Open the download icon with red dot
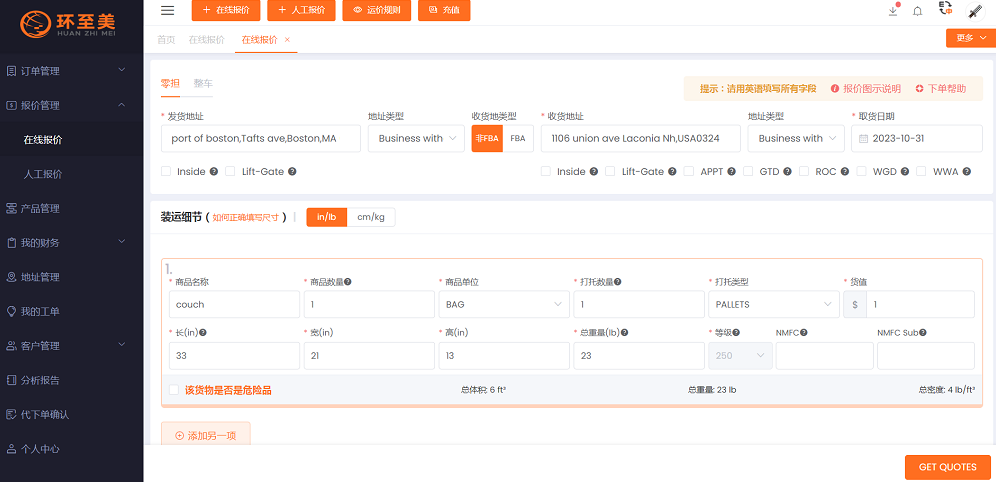 (x=893, y=11)
